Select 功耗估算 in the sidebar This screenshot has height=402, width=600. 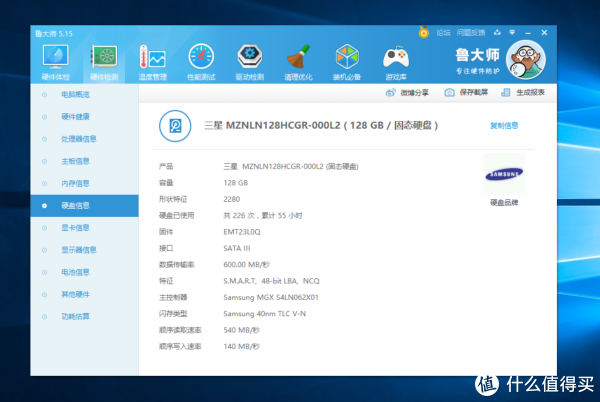85,317
